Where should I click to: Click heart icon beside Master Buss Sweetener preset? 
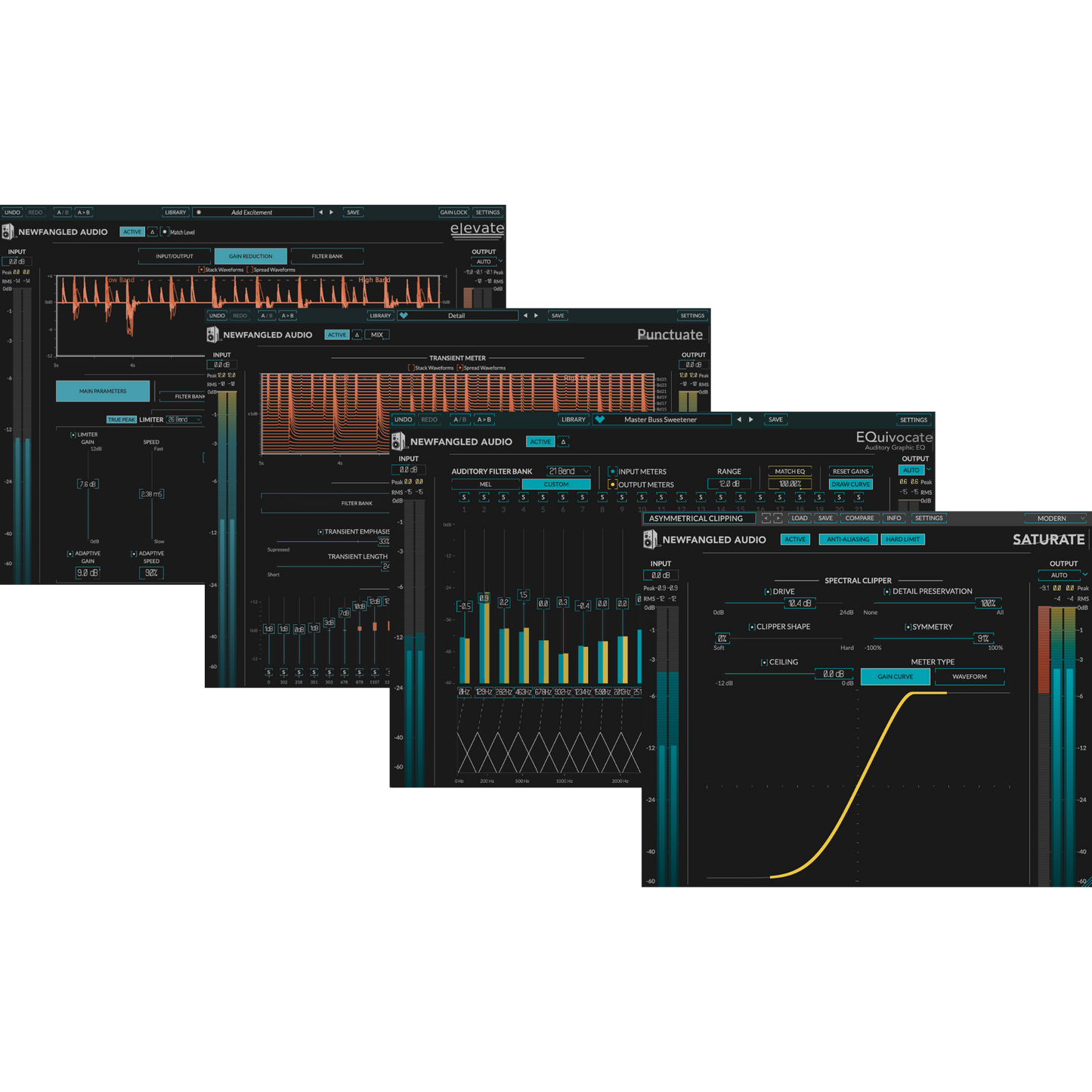click(x=600, y=419)
